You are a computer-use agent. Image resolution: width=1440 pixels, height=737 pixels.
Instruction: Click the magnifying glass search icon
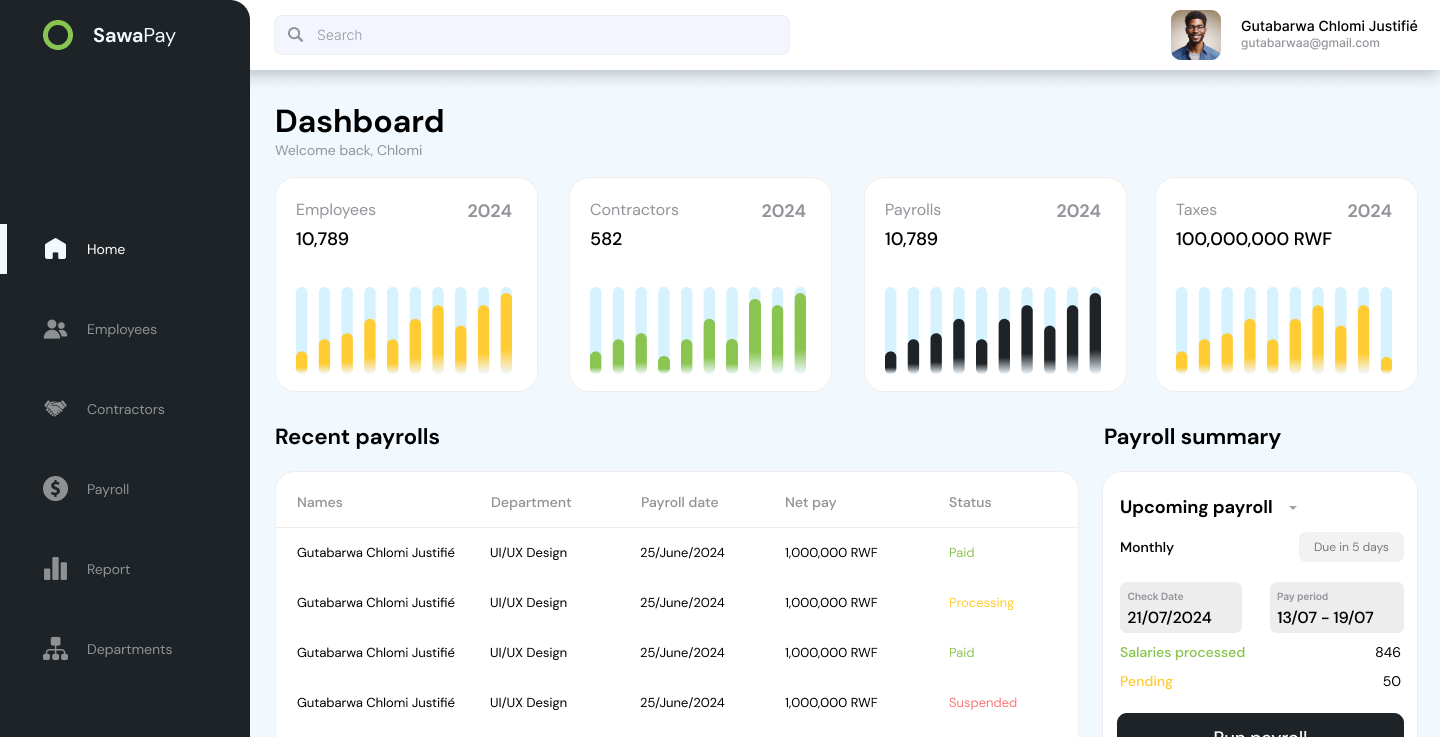[295, 35]
